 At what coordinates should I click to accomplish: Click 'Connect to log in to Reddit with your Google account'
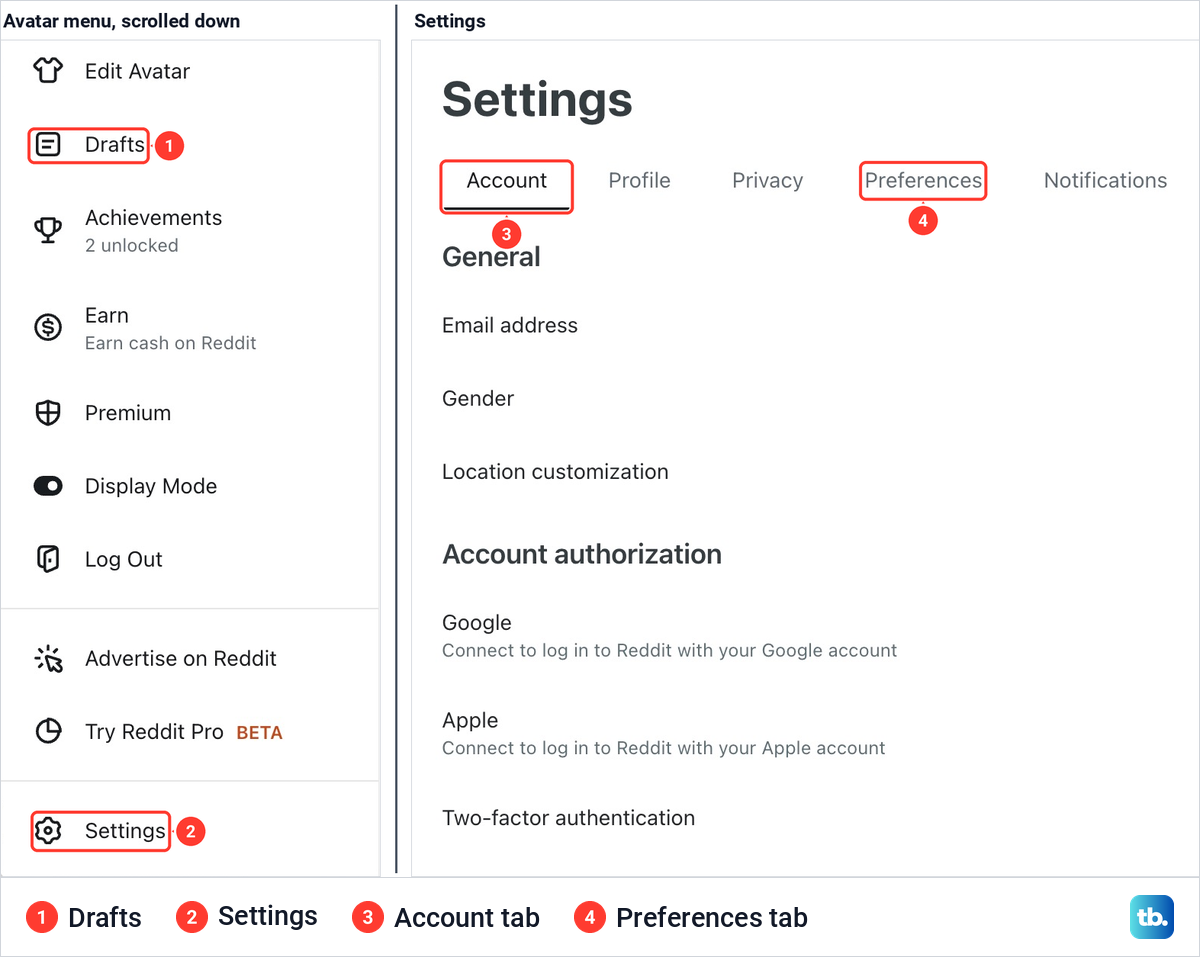point(670,650)
